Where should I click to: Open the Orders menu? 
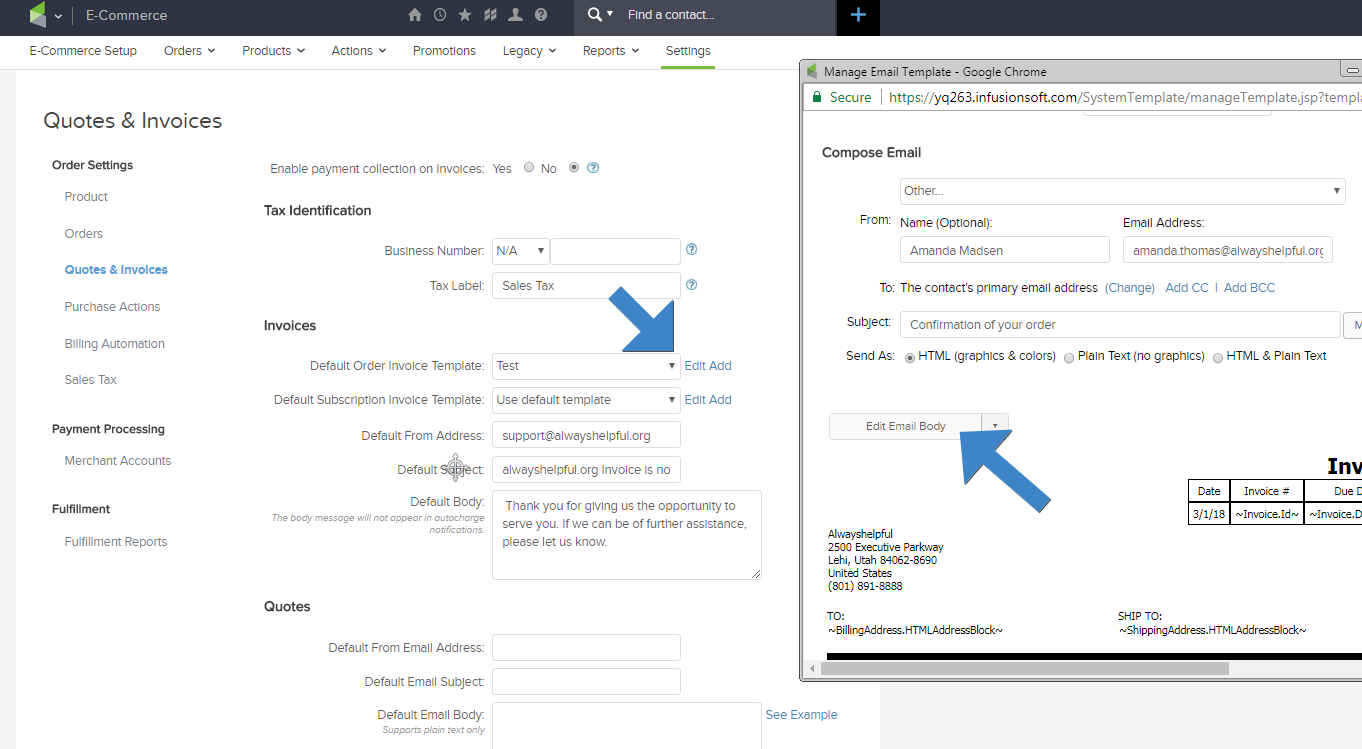[190, 51]
